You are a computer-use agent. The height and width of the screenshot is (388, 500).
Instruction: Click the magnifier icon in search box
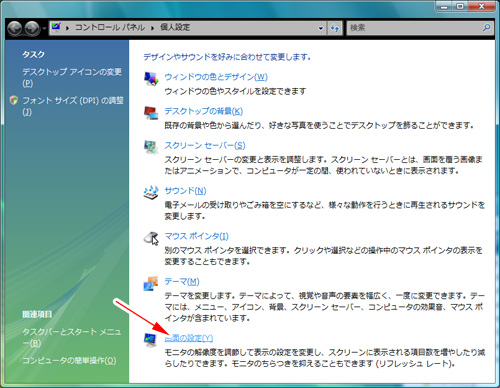click(x=486, y=28)
